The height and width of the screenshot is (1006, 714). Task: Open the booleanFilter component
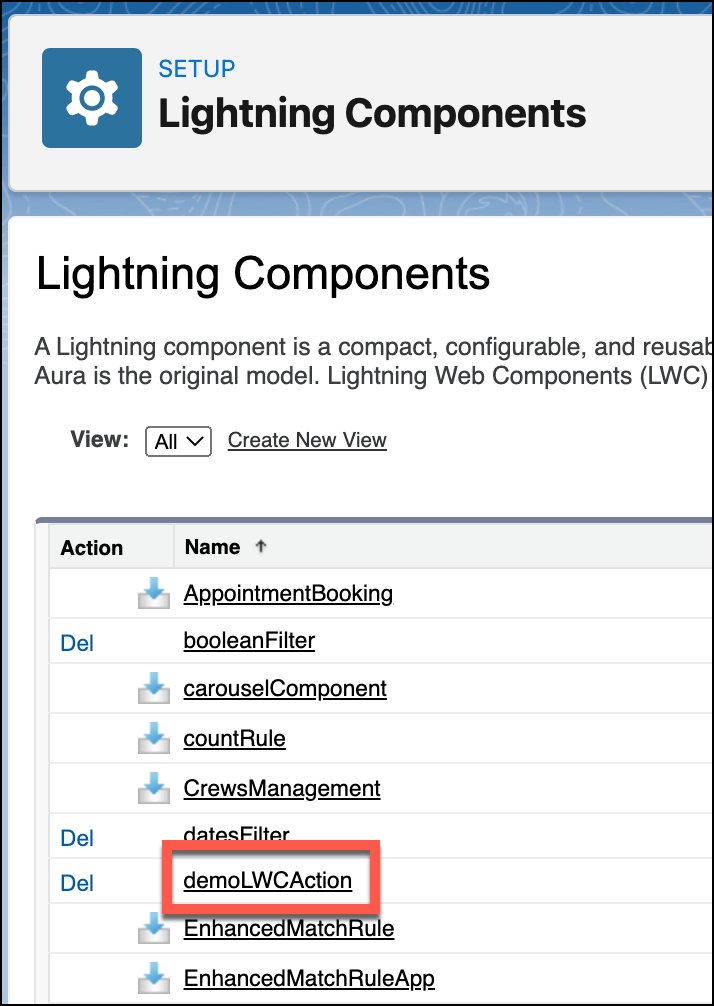[248, 642]
